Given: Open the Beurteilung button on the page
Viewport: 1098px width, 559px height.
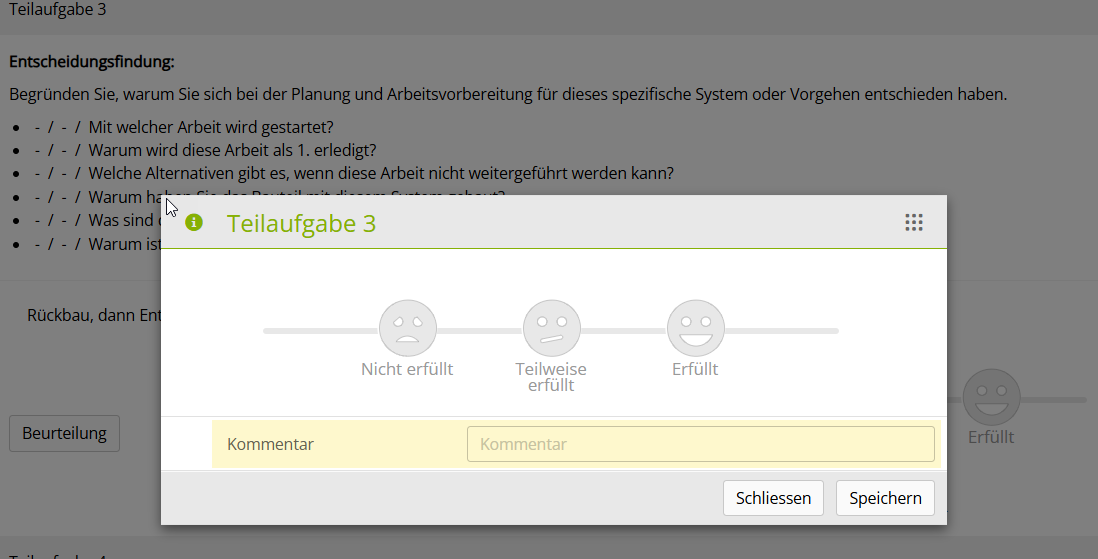Looking at the screenshot, I should pyautogui.click(x=64, y=433).
